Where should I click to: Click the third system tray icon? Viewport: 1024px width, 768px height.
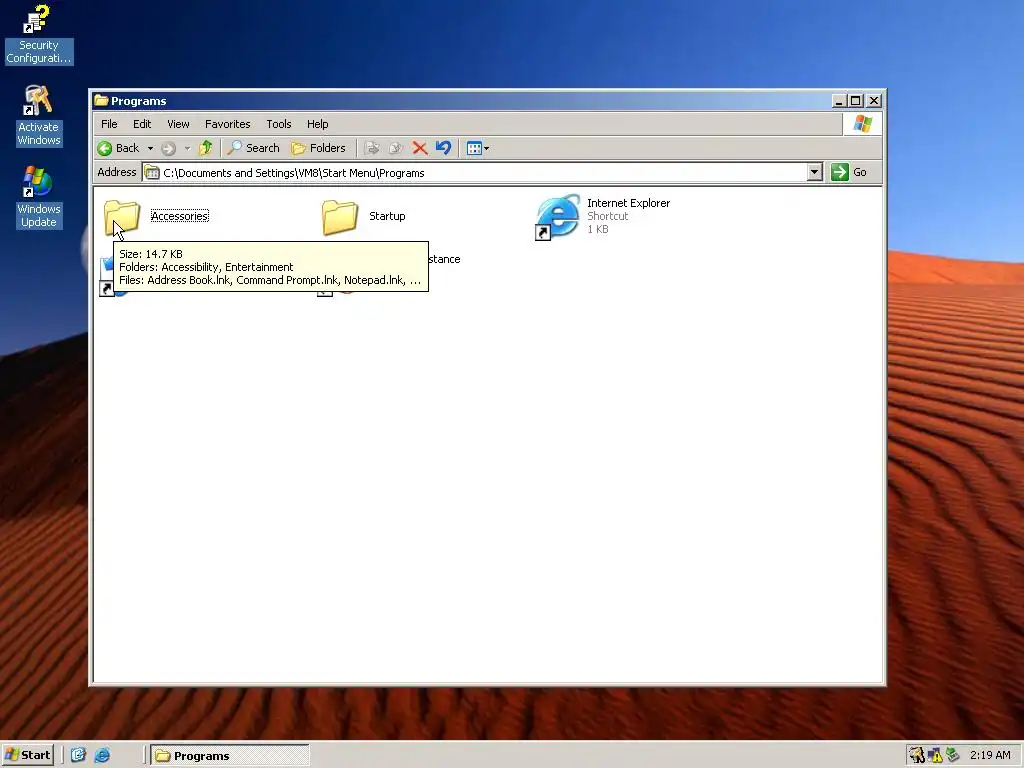pos(953,755)
